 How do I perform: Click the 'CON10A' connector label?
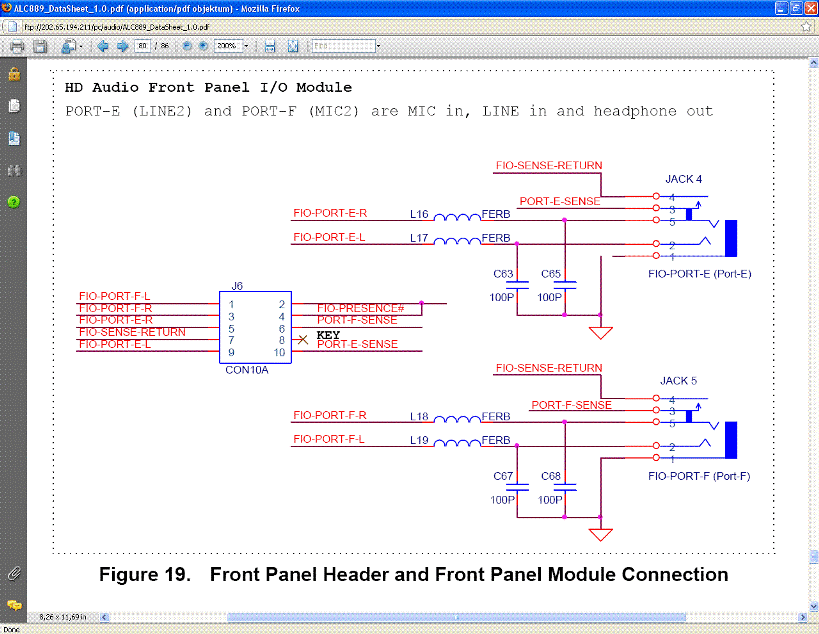[247, 370]
